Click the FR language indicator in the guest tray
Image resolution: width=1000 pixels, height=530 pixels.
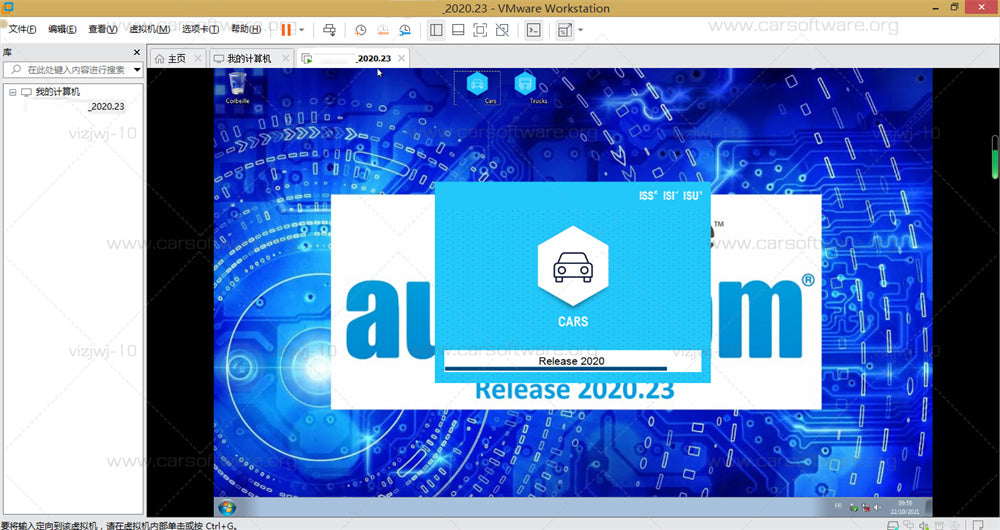[x=839, y=507]
